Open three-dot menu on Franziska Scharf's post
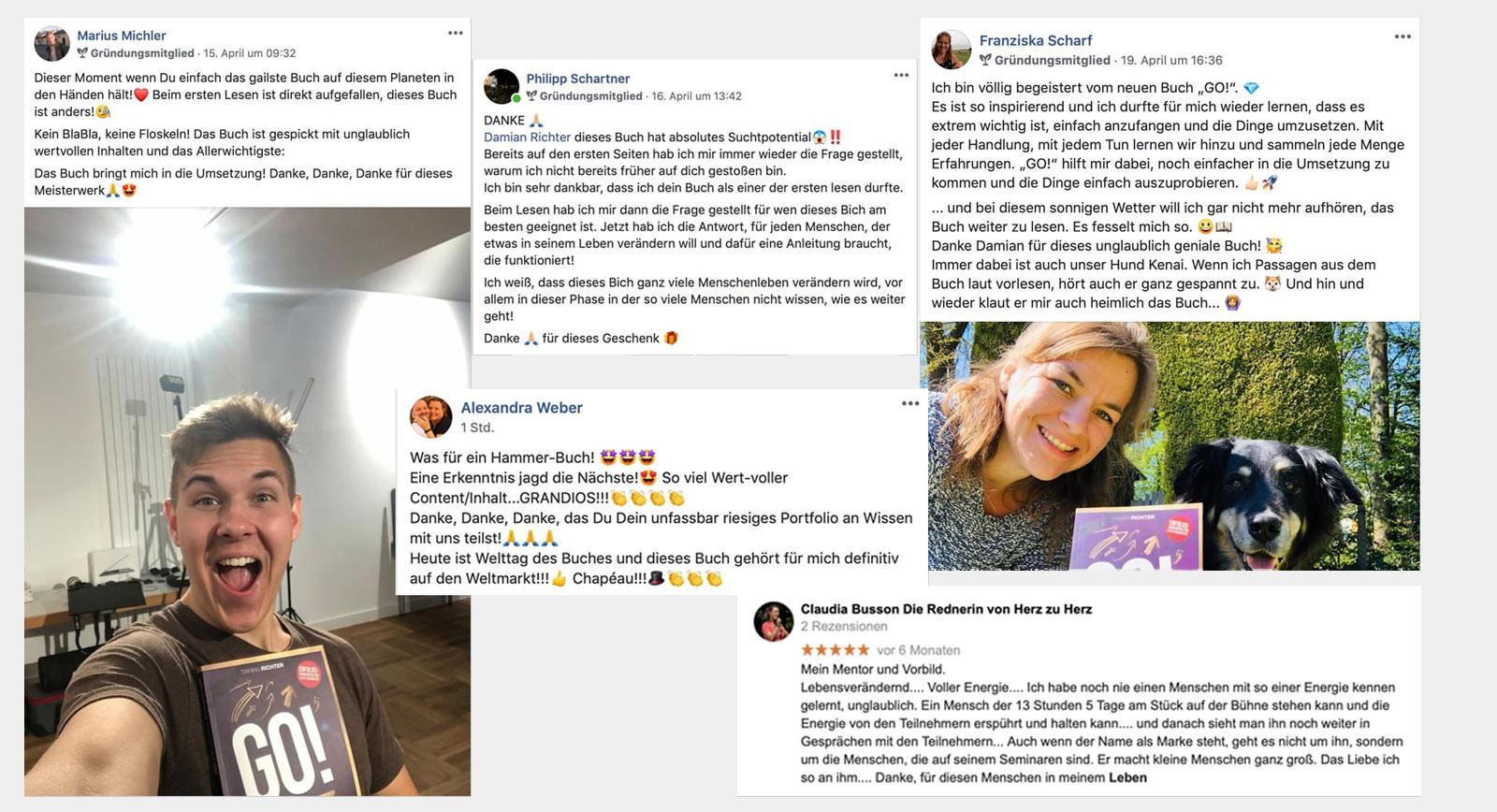Image resolution: width=1497 pixels, height=812 pixels. (x=1403, y=36)
